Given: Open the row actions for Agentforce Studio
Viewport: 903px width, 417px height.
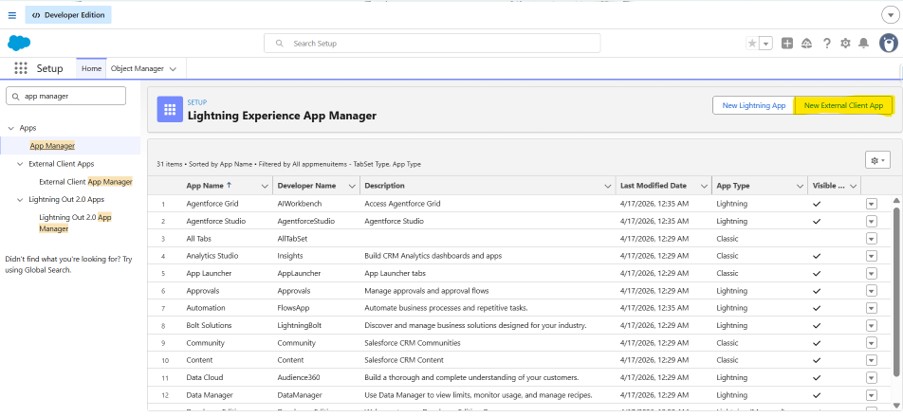Looking at the screenshot, I should coord(871,221).
